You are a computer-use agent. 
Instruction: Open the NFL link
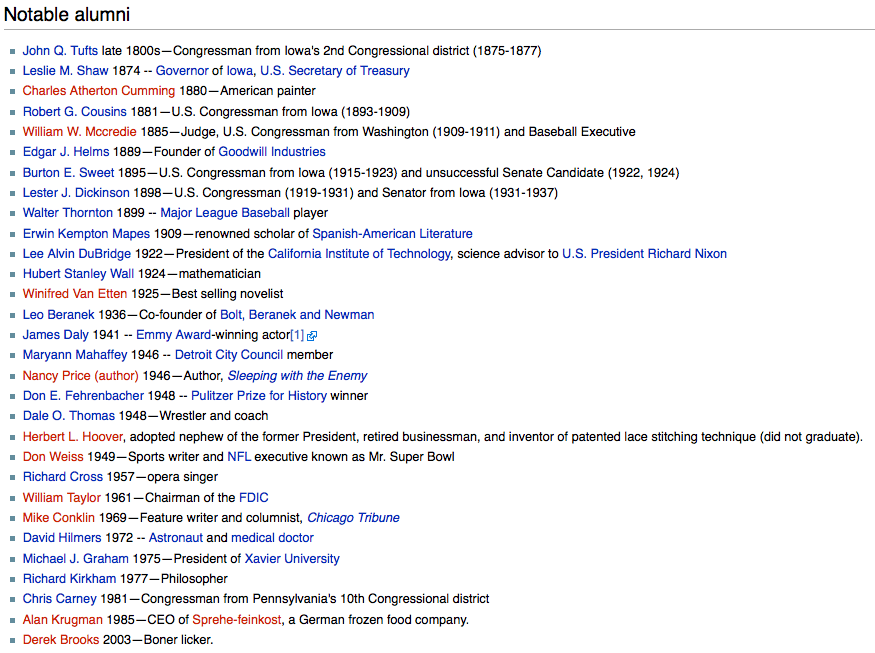[239, 457]
